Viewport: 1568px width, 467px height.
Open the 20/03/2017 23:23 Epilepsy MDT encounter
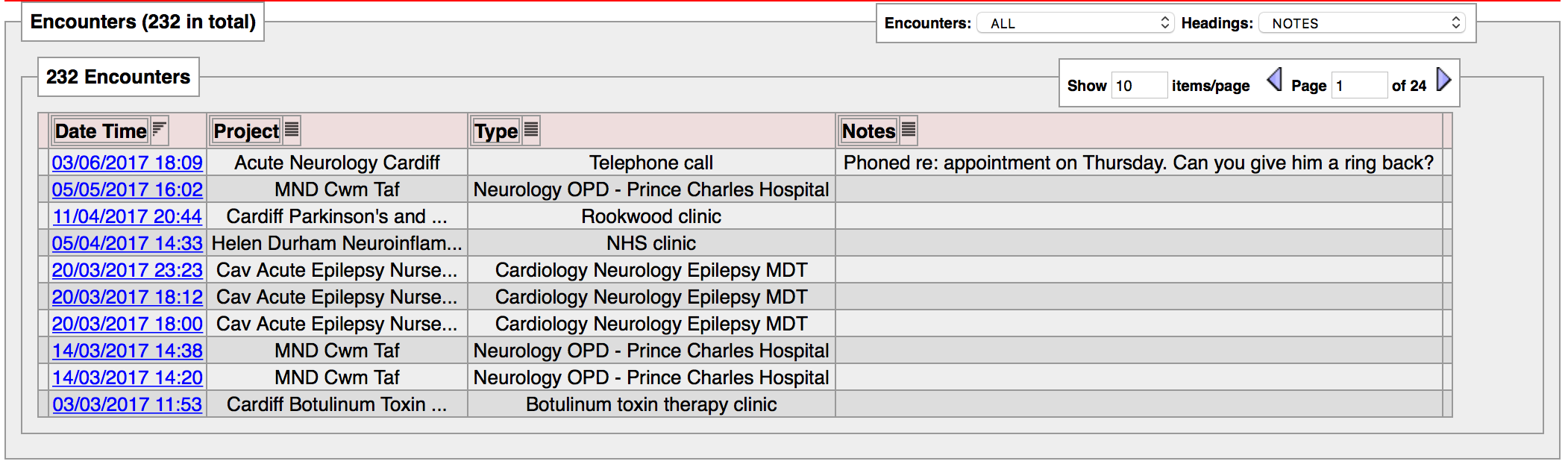[127, 269]
